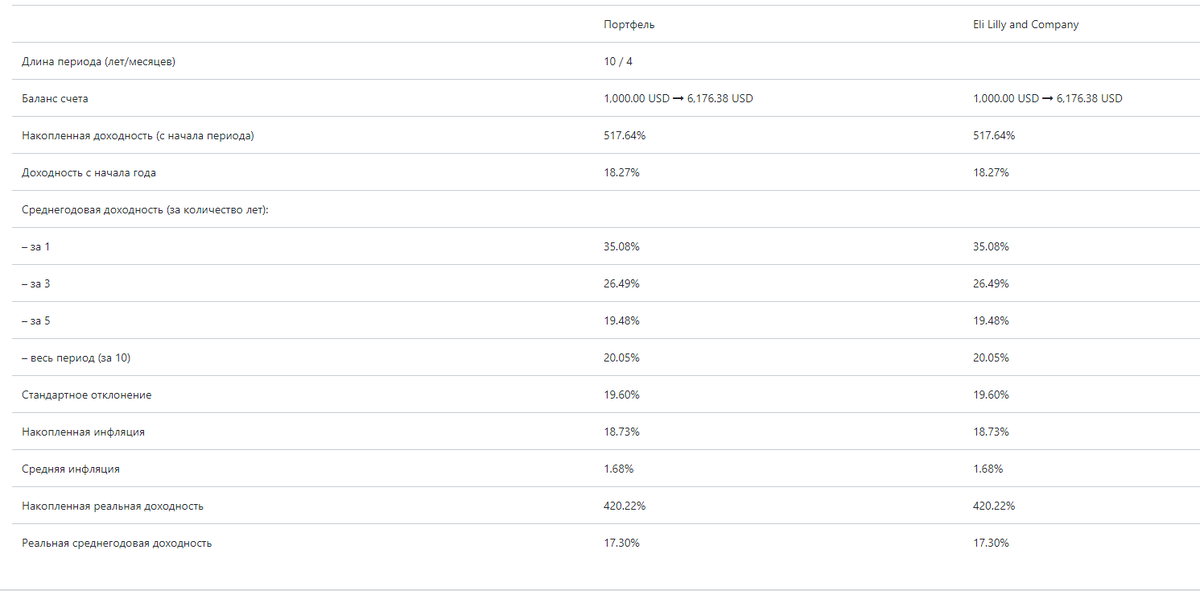Click the portfolio balance 1,000.00 USD → 6,176.38 USD
Screen dimensions: 1200x591
(x=678, y=99)
